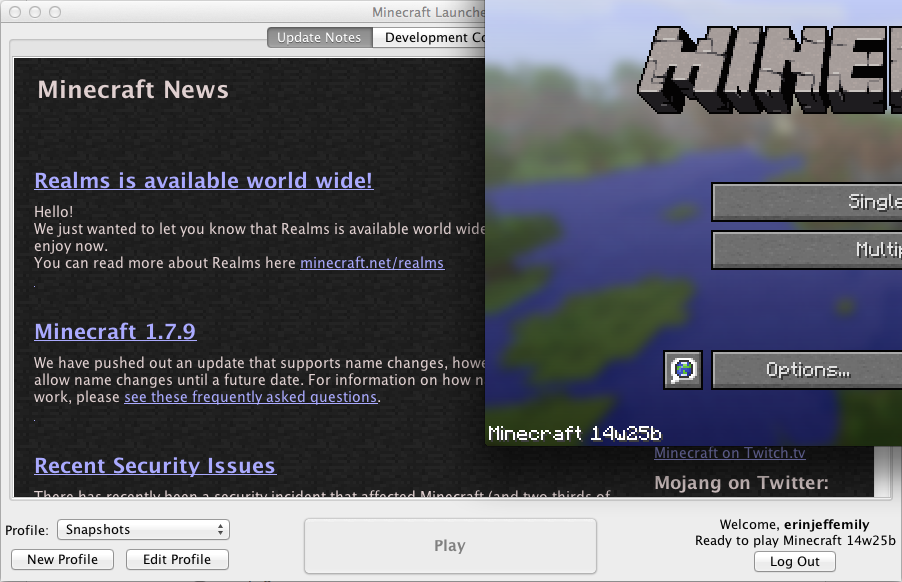Click the Minecraft logo in the game window
902x582 pixels.
(x=770, y=69)
